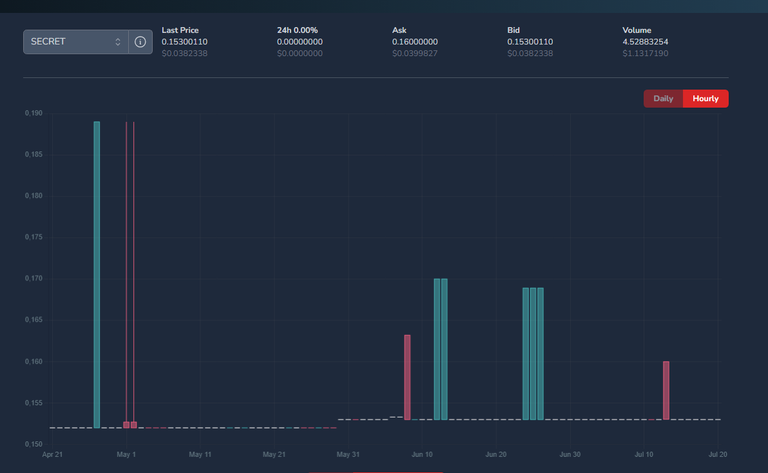Click the Apr 21 axis label
The height and width of the screenshot is (473, 768).
[x=52, y=454]
